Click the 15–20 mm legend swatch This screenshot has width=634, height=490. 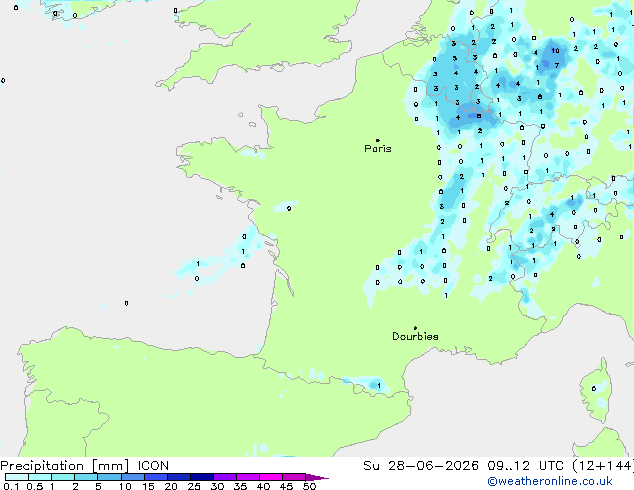click(x=156, y=477)
